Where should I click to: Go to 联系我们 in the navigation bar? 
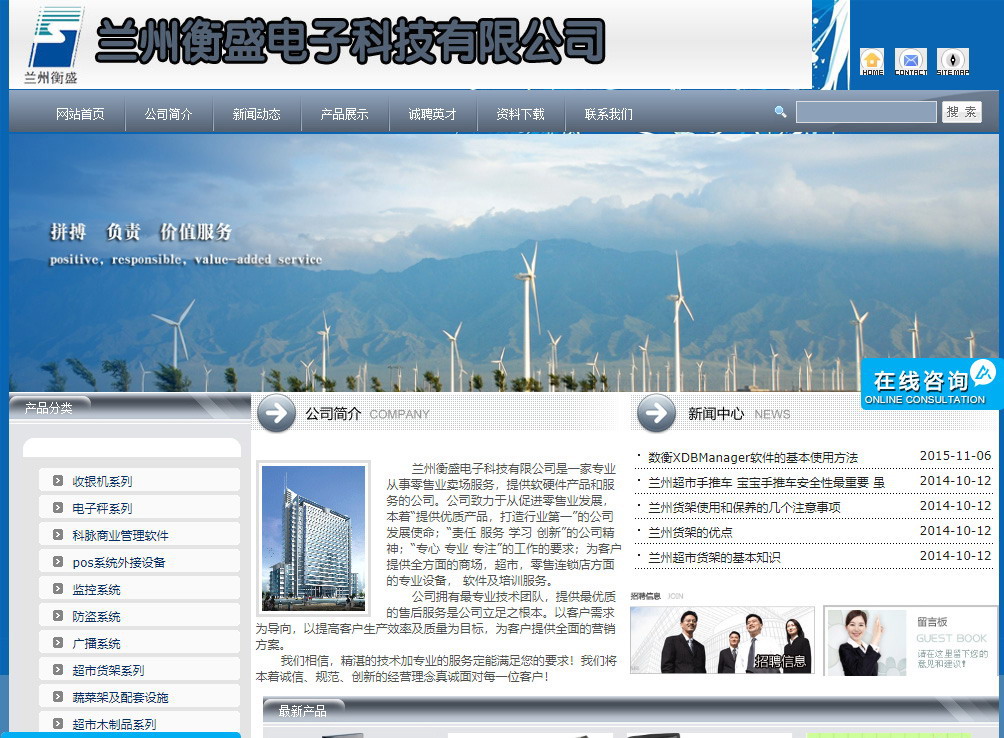point(608,114)
